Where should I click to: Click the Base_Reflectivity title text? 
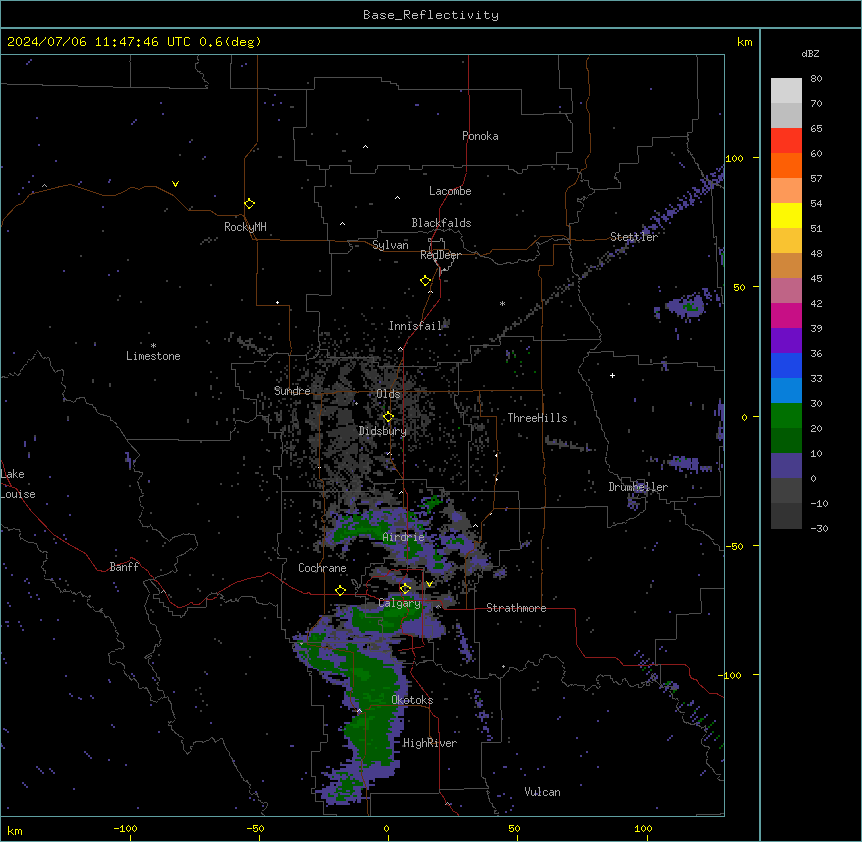pos(430,15)
